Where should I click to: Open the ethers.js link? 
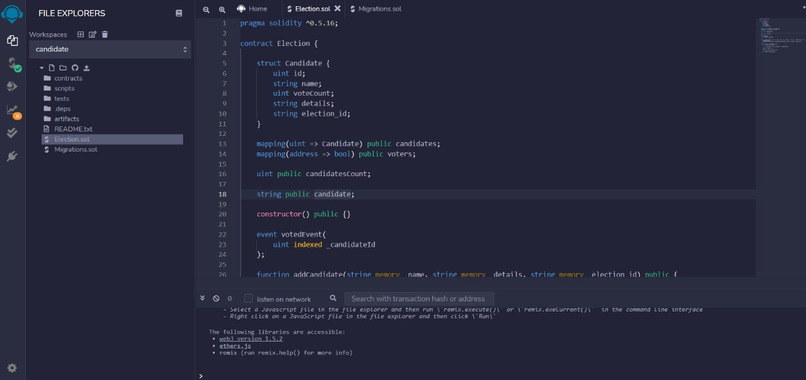pyautogui.click(x=235, y=346)
